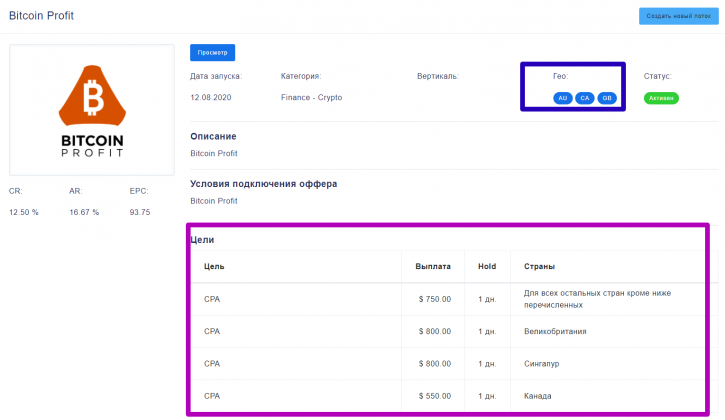Click the Цель column header

pos(214,266)
